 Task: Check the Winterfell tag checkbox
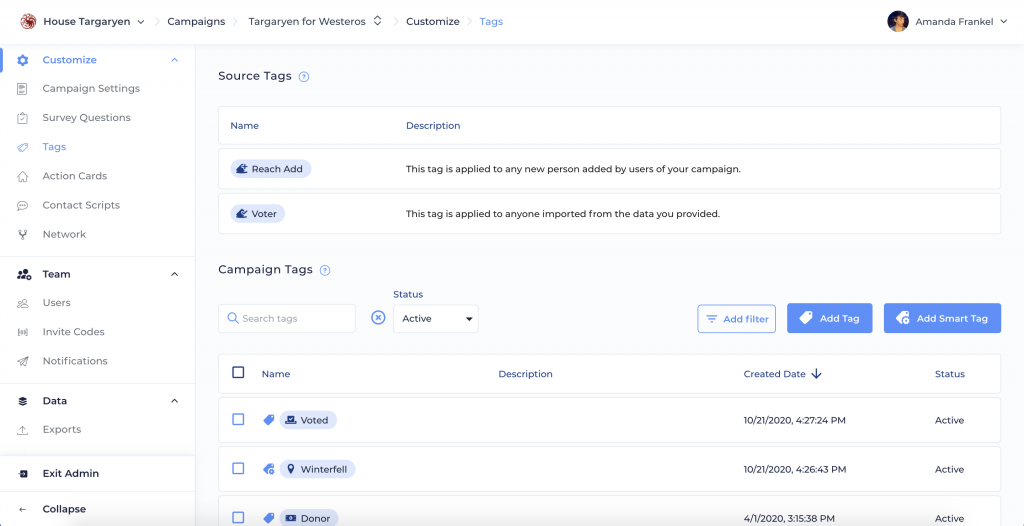tap(238, 468)
